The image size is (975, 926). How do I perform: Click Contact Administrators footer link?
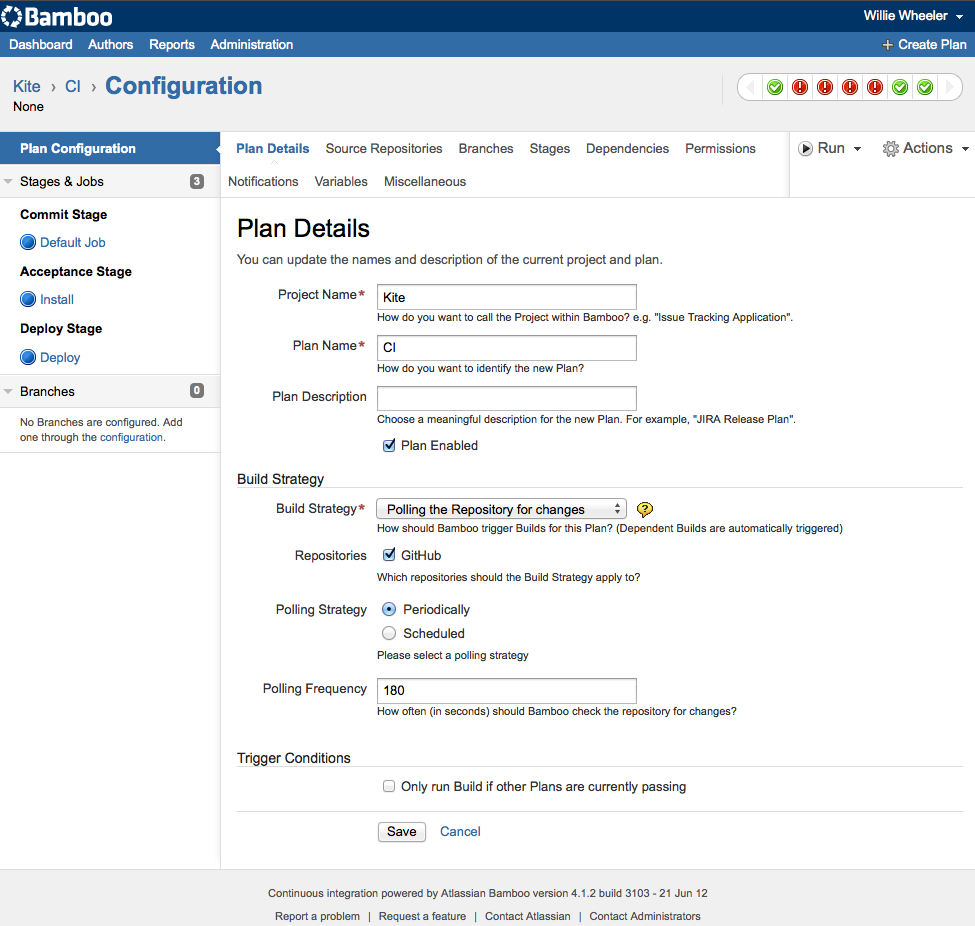645,916
